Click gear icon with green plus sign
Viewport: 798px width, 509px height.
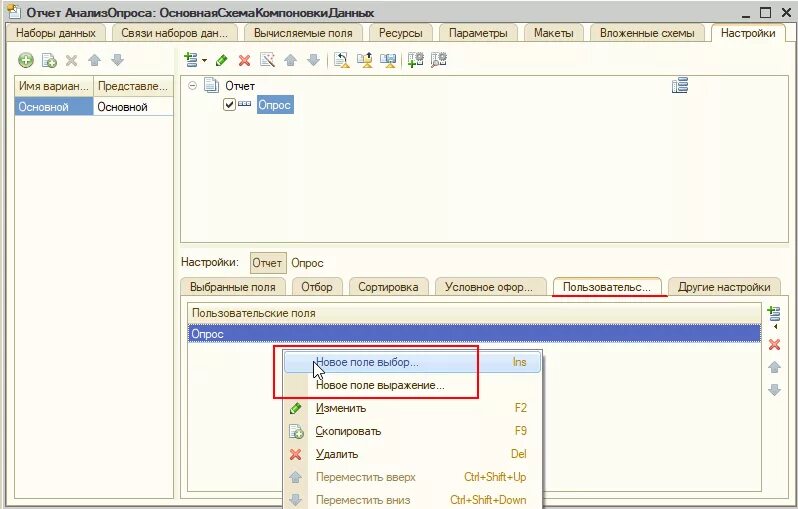pyautogui.click(x=415, y=60)
